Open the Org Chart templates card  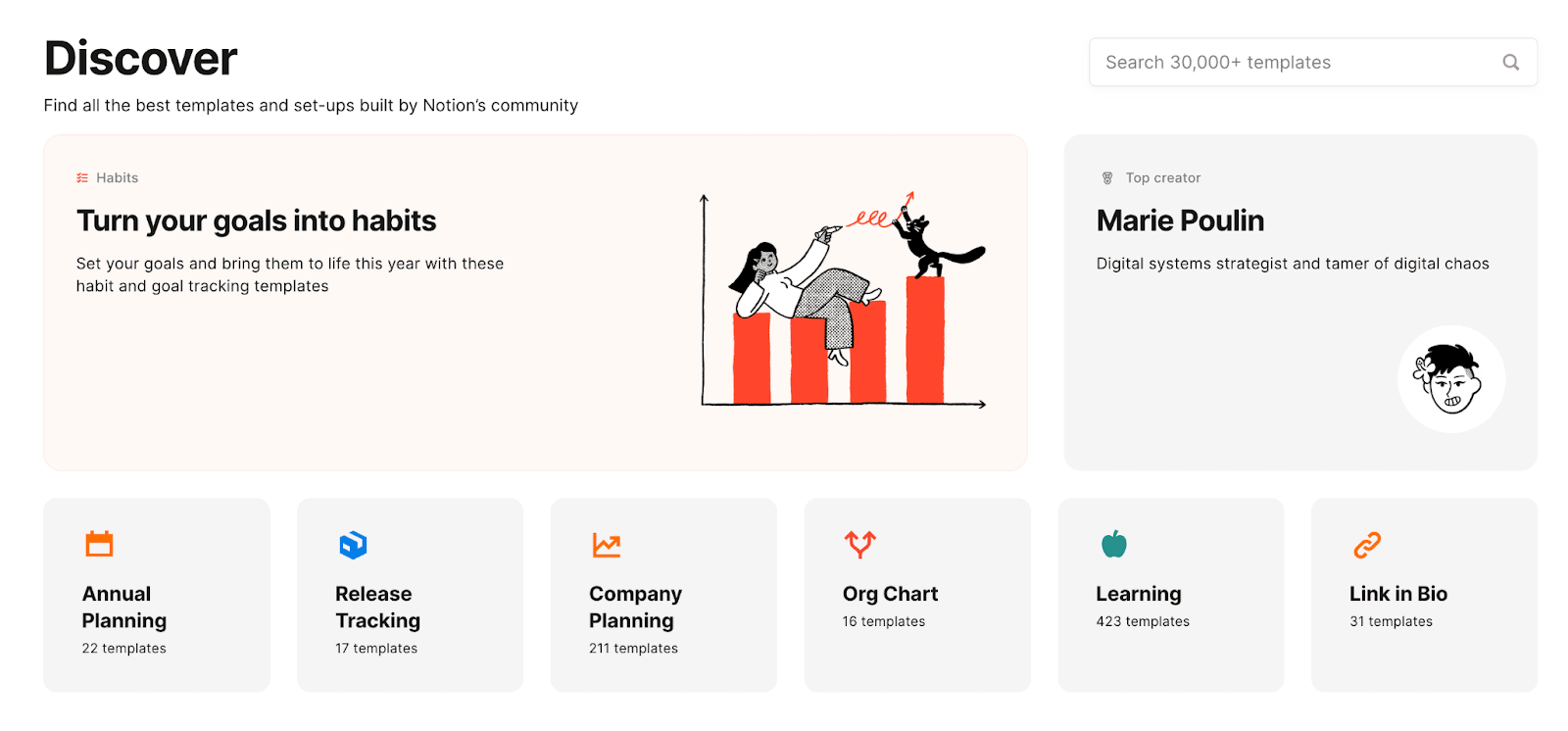917,594
